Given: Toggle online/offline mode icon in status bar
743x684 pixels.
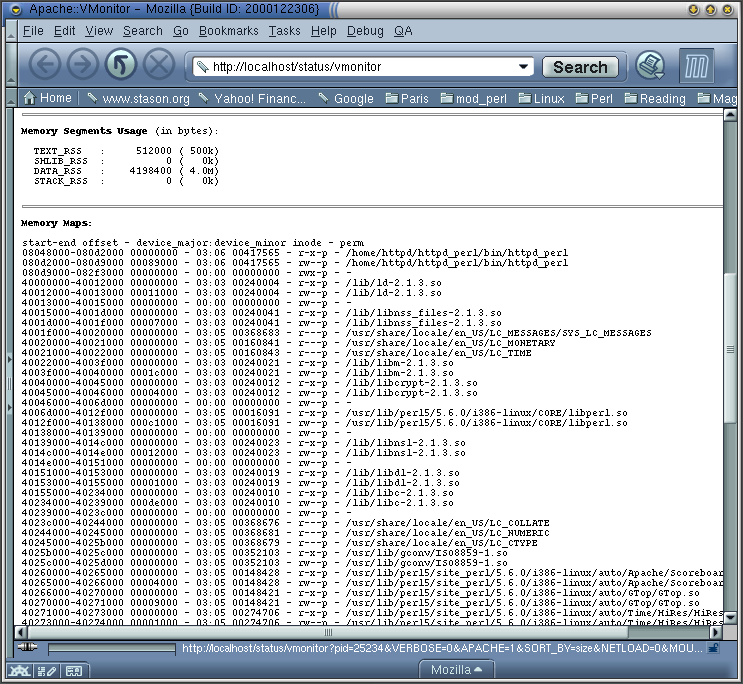Looking at the screenshot, I should [28, 648].
